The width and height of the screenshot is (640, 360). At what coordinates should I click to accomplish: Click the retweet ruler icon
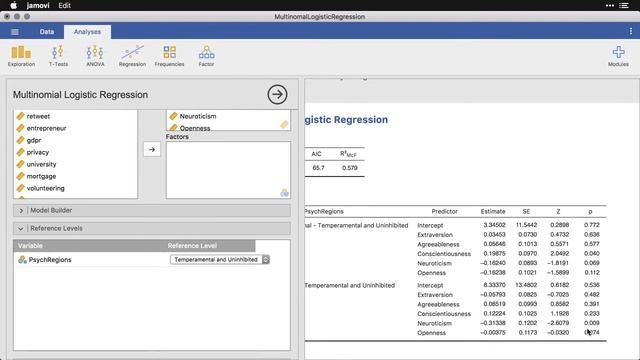(x=20, y=116)
